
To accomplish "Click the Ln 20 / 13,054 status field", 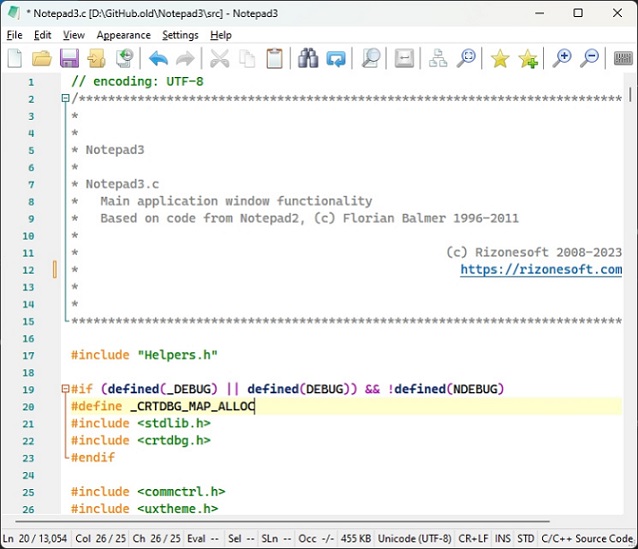I will (x=35, y=538).
